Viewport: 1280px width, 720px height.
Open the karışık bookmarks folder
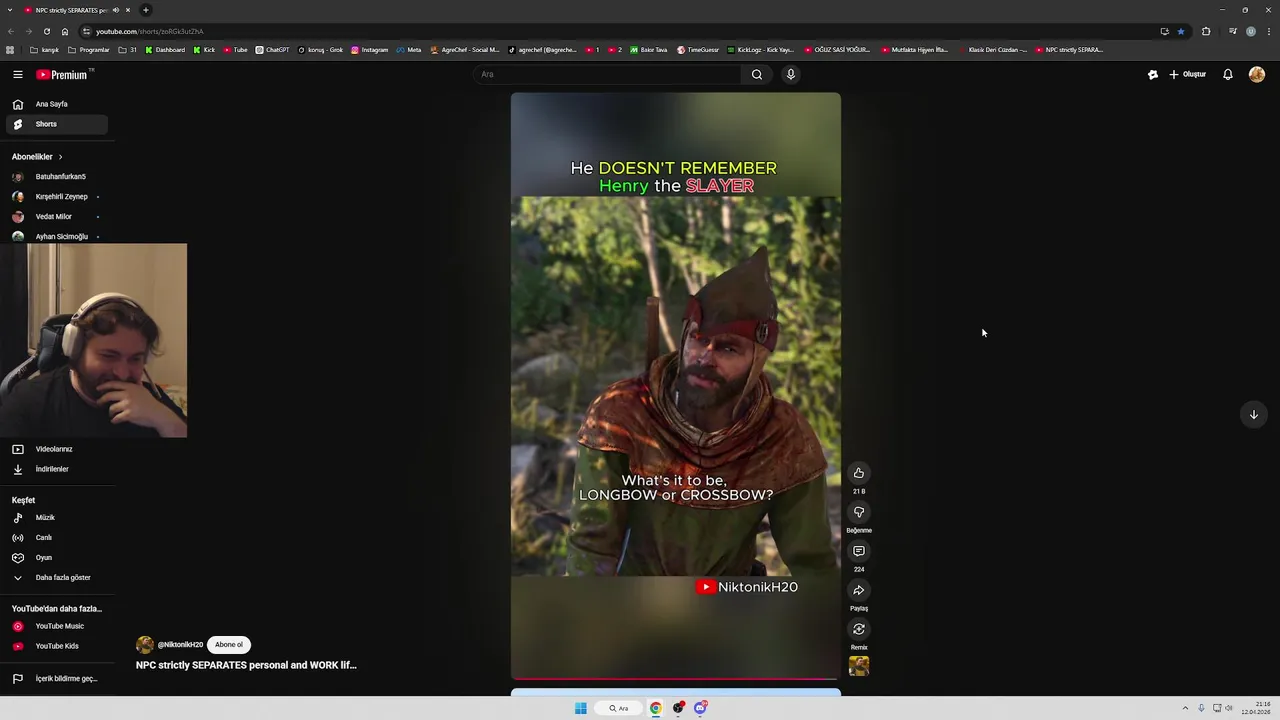point(44,50)
